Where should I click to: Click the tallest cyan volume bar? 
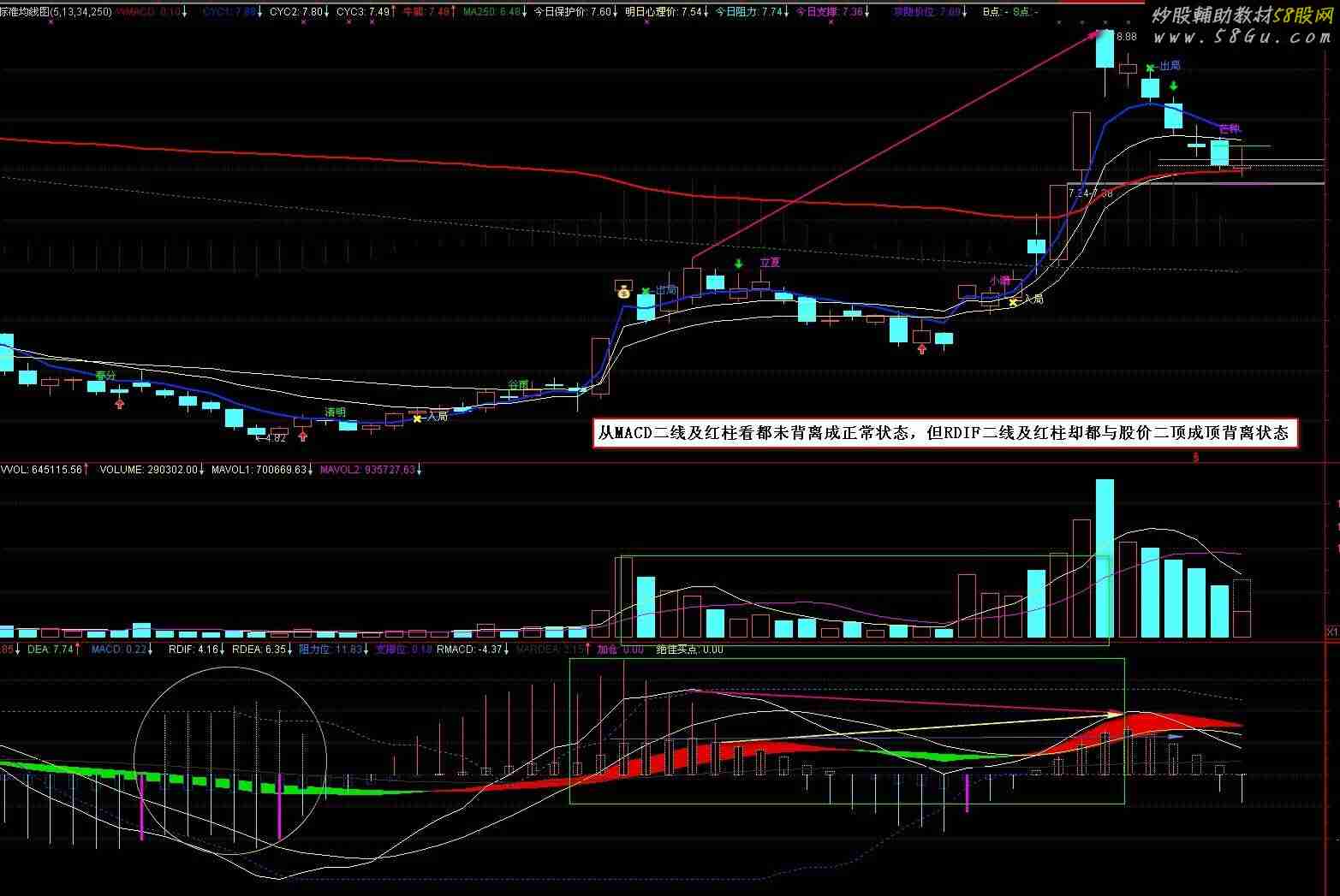click(x=1105, y=558)
